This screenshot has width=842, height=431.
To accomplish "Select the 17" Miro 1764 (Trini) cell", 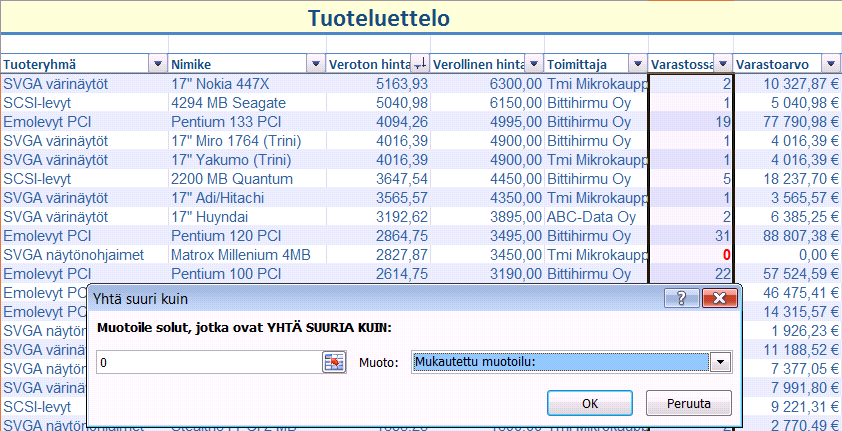I will [247, 141].
